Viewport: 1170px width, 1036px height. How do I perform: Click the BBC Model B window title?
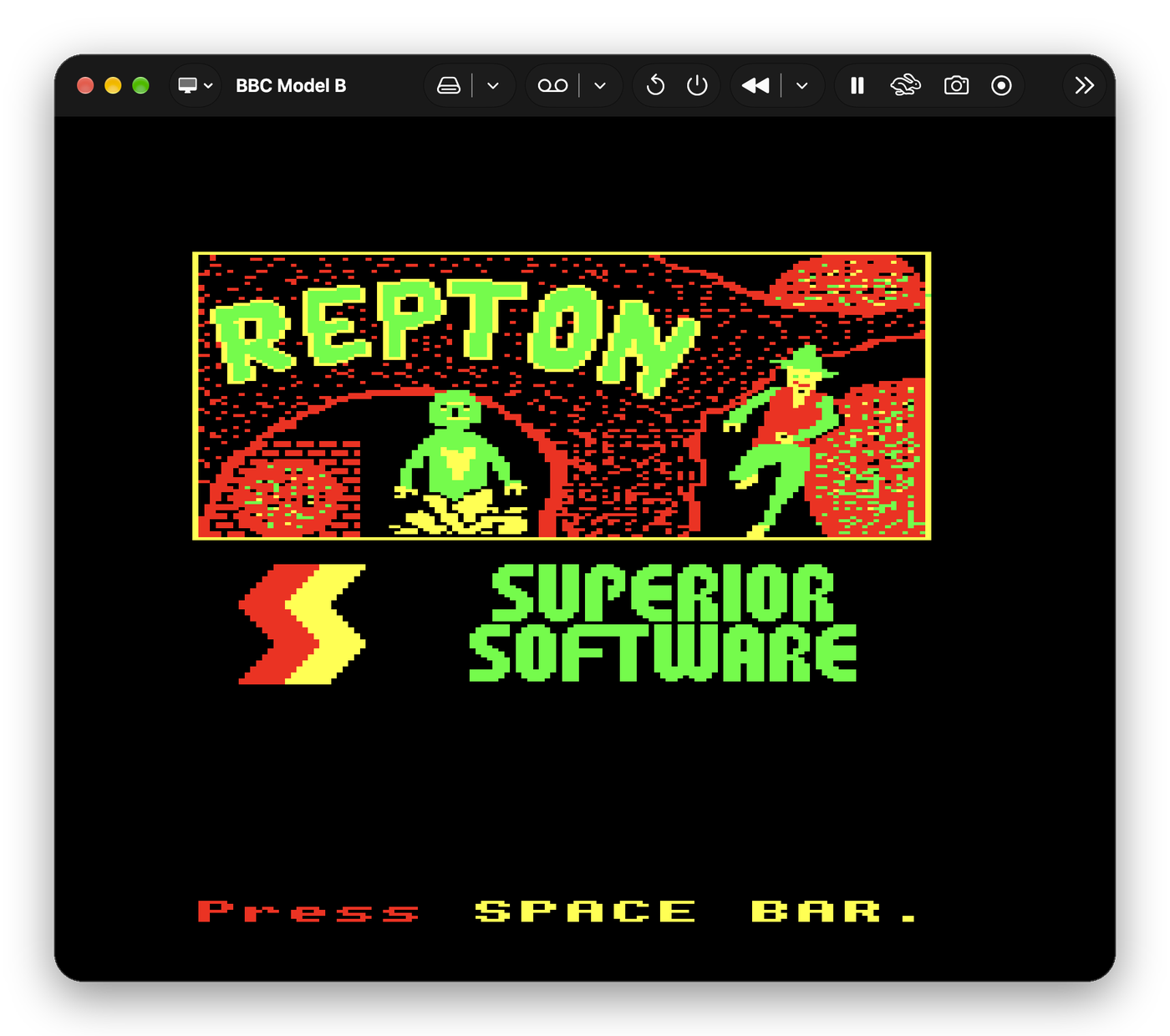click(291, 85)
